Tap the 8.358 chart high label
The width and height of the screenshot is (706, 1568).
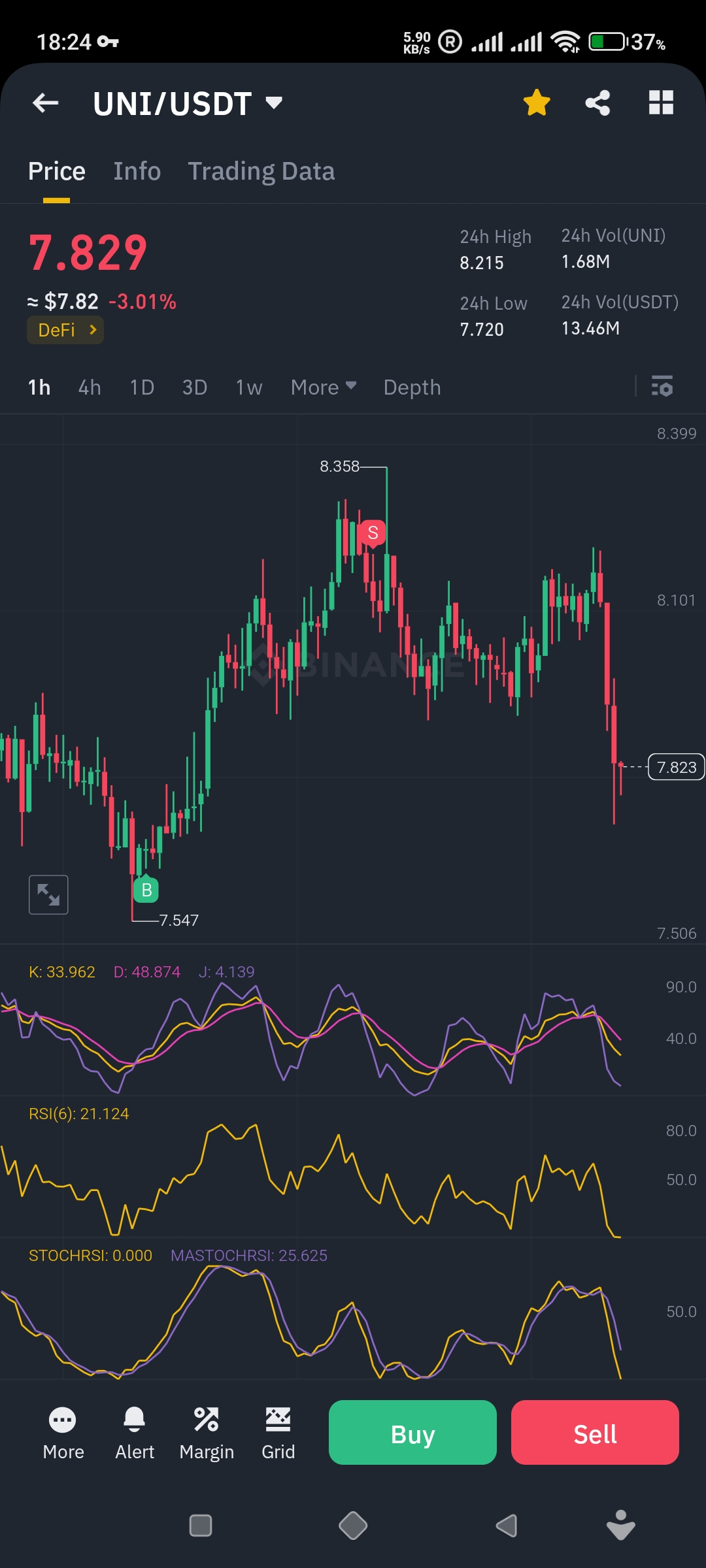(339, 466)
